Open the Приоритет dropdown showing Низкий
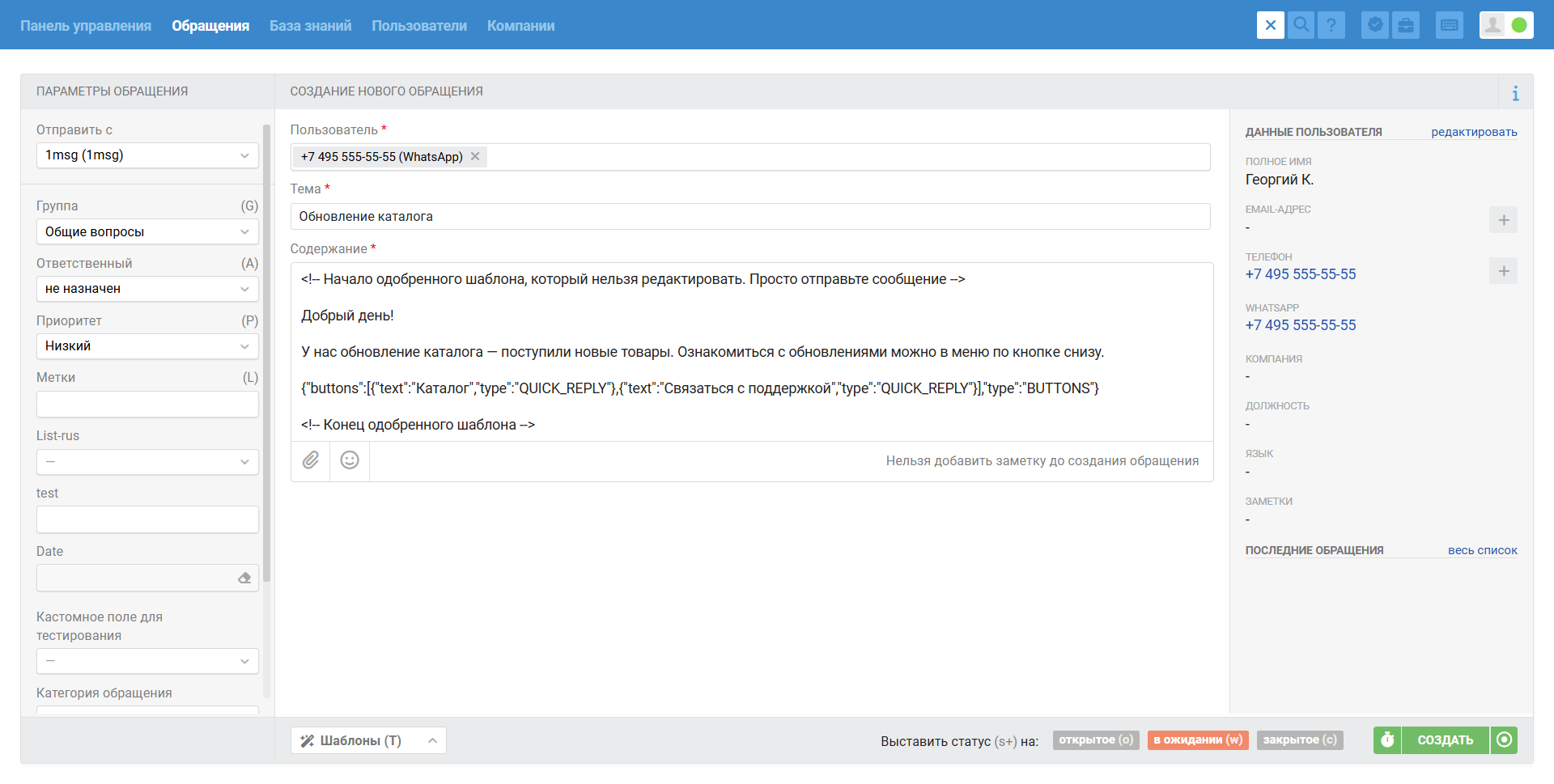The image size is (1554, 784). point(147,346)
